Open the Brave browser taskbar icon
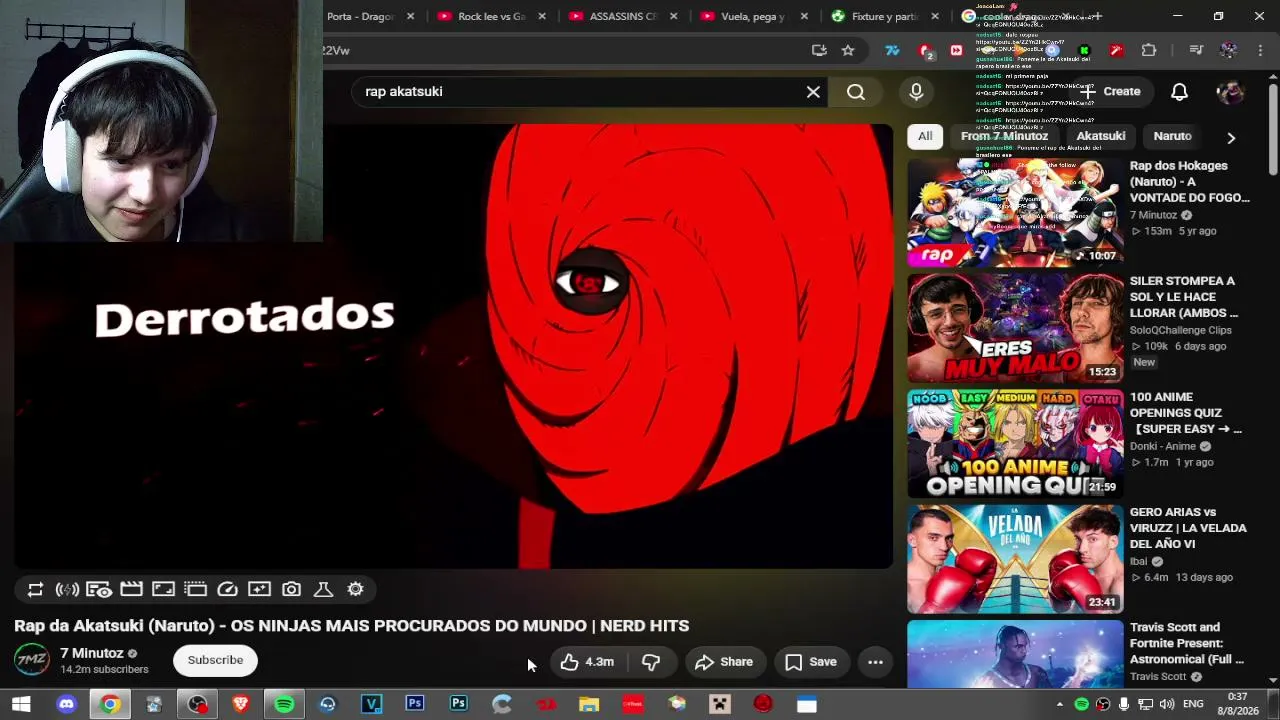The image size is (1280, 720). coord(240,705)
